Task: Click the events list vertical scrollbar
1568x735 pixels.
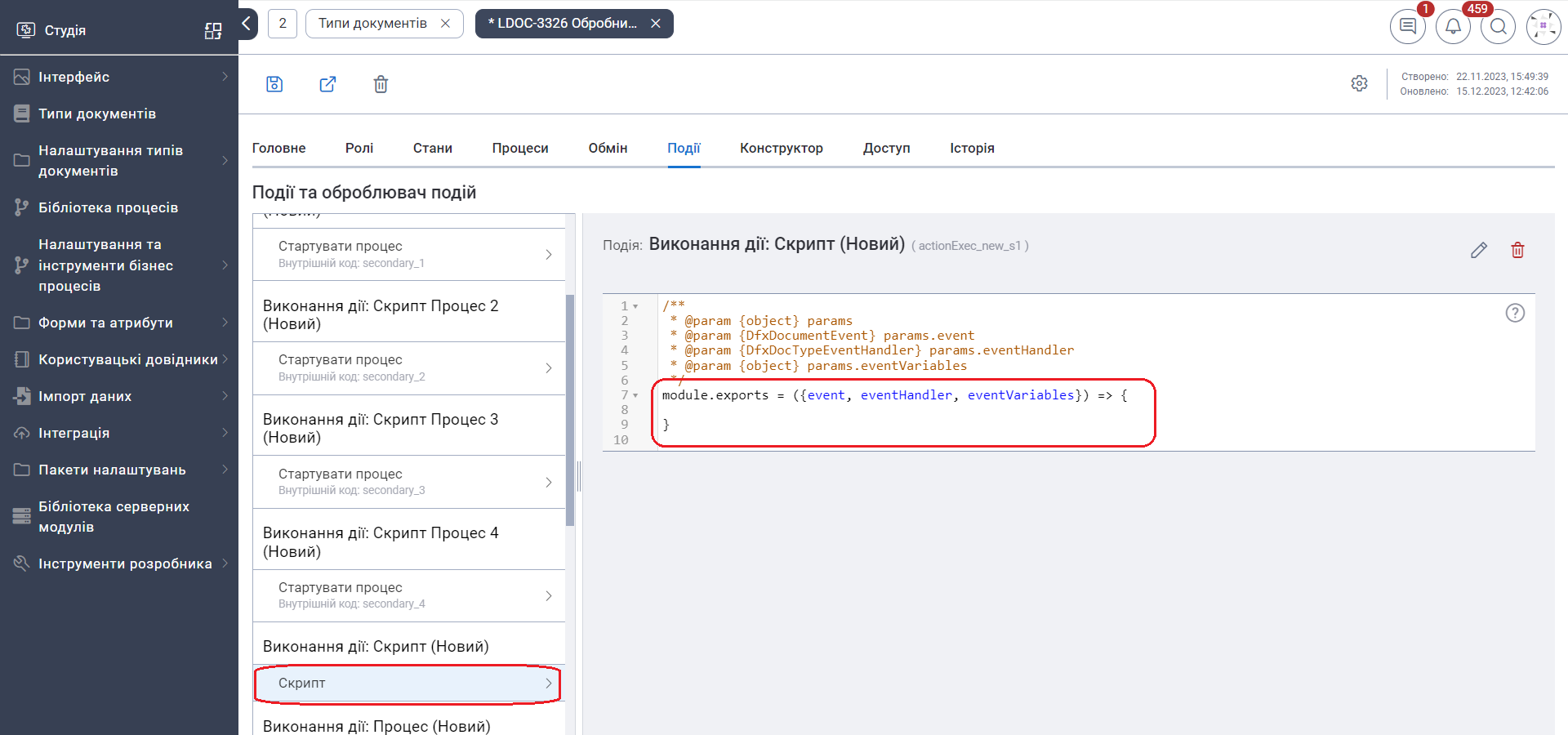Action: click(x=570, y=410)
